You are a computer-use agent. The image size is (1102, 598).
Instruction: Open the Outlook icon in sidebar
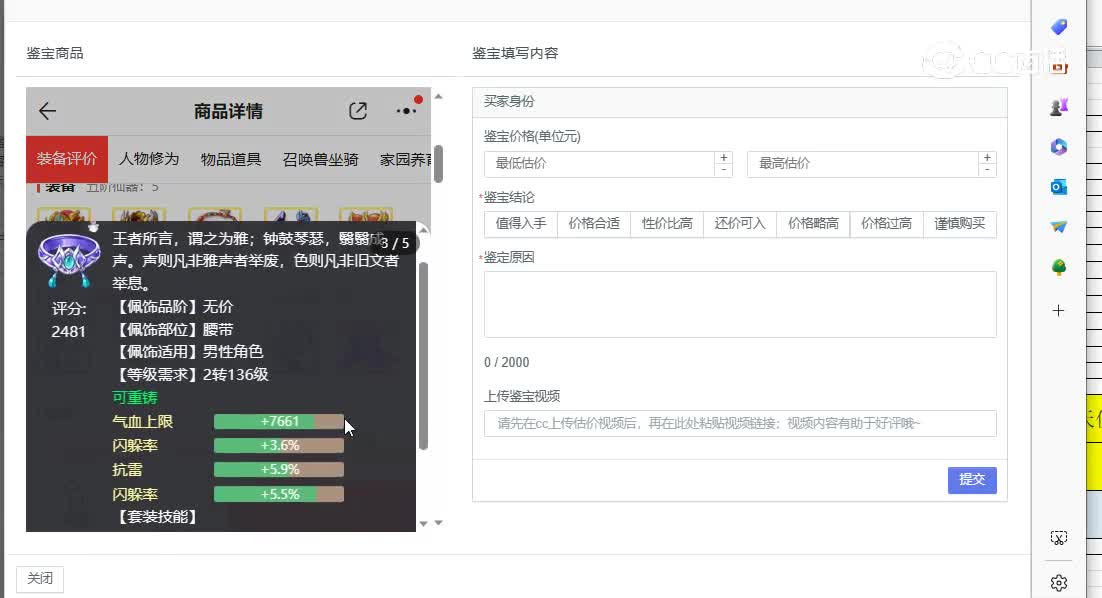pyautogui.click(x=1058, y=187)
